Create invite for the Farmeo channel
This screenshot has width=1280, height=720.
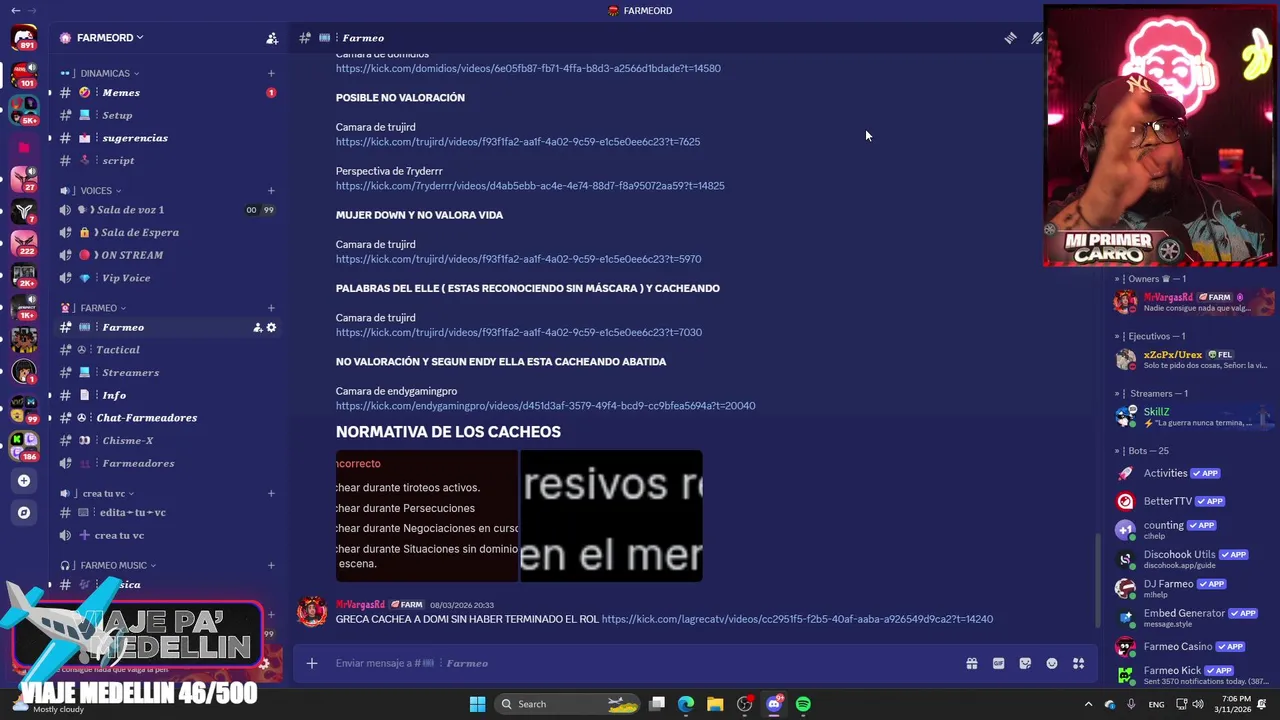click(257, 327)
